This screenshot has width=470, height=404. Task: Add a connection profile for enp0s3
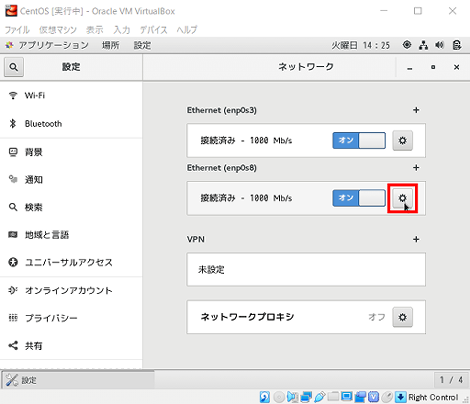coord(416,110)
